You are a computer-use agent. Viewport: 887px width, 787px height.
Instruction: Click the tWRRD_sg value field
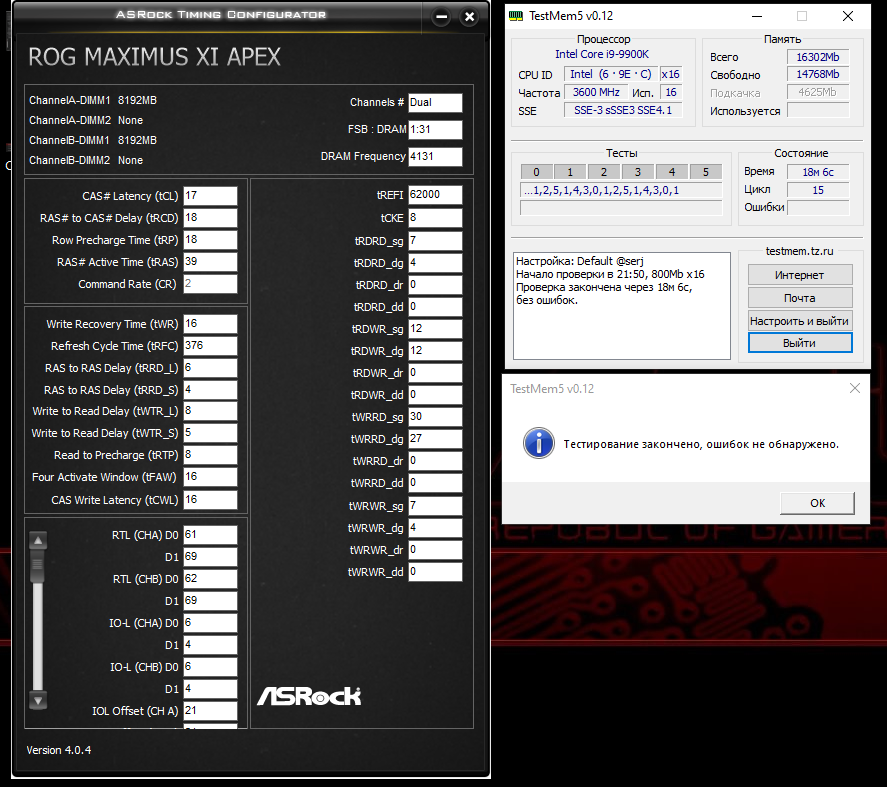435,417
